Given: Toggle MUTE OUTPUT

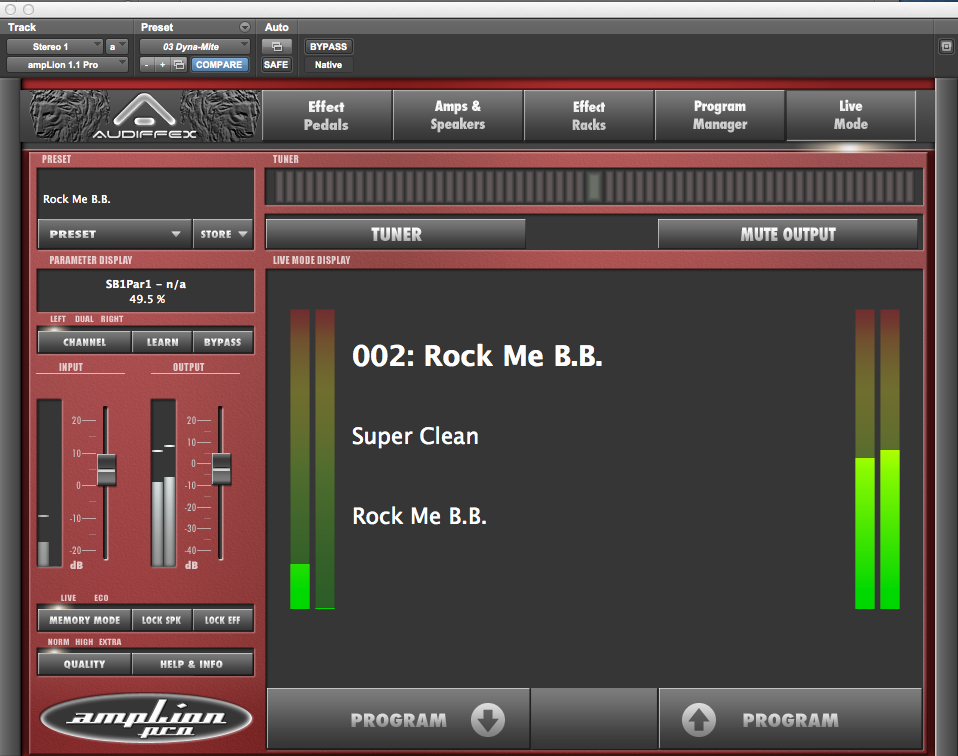Looking at the screenshot, I should click(788, 234).
